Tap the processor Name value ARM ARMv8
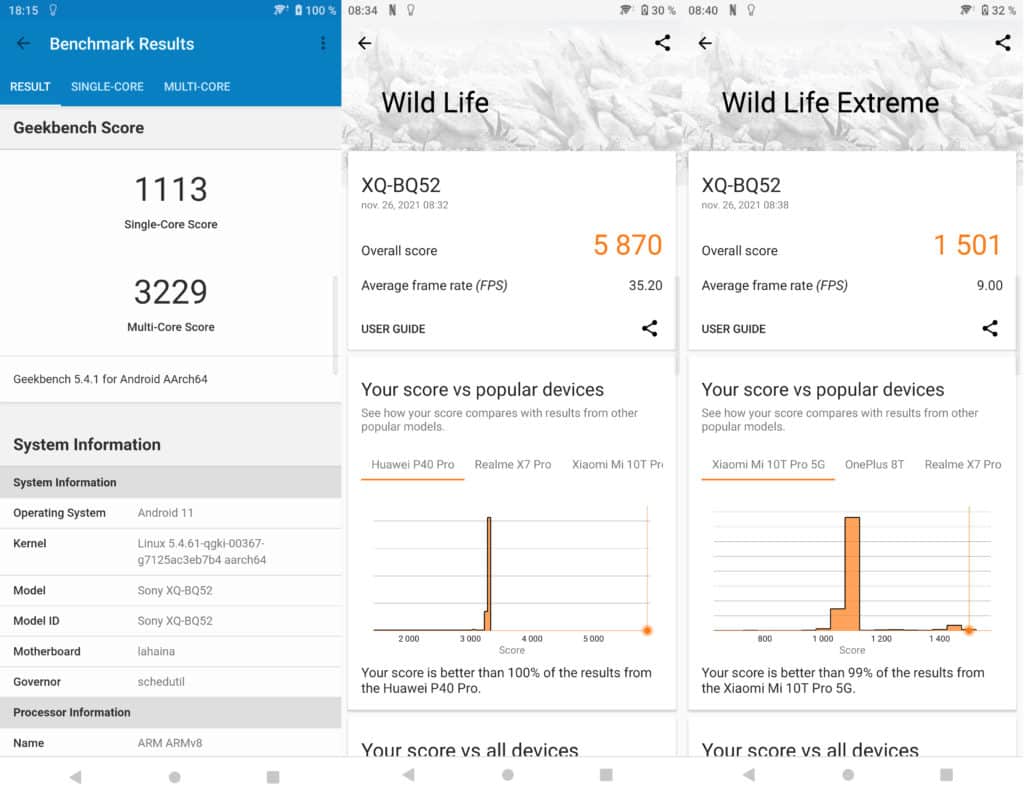The width and height of the screenshot is (1024, 796). 170,743
